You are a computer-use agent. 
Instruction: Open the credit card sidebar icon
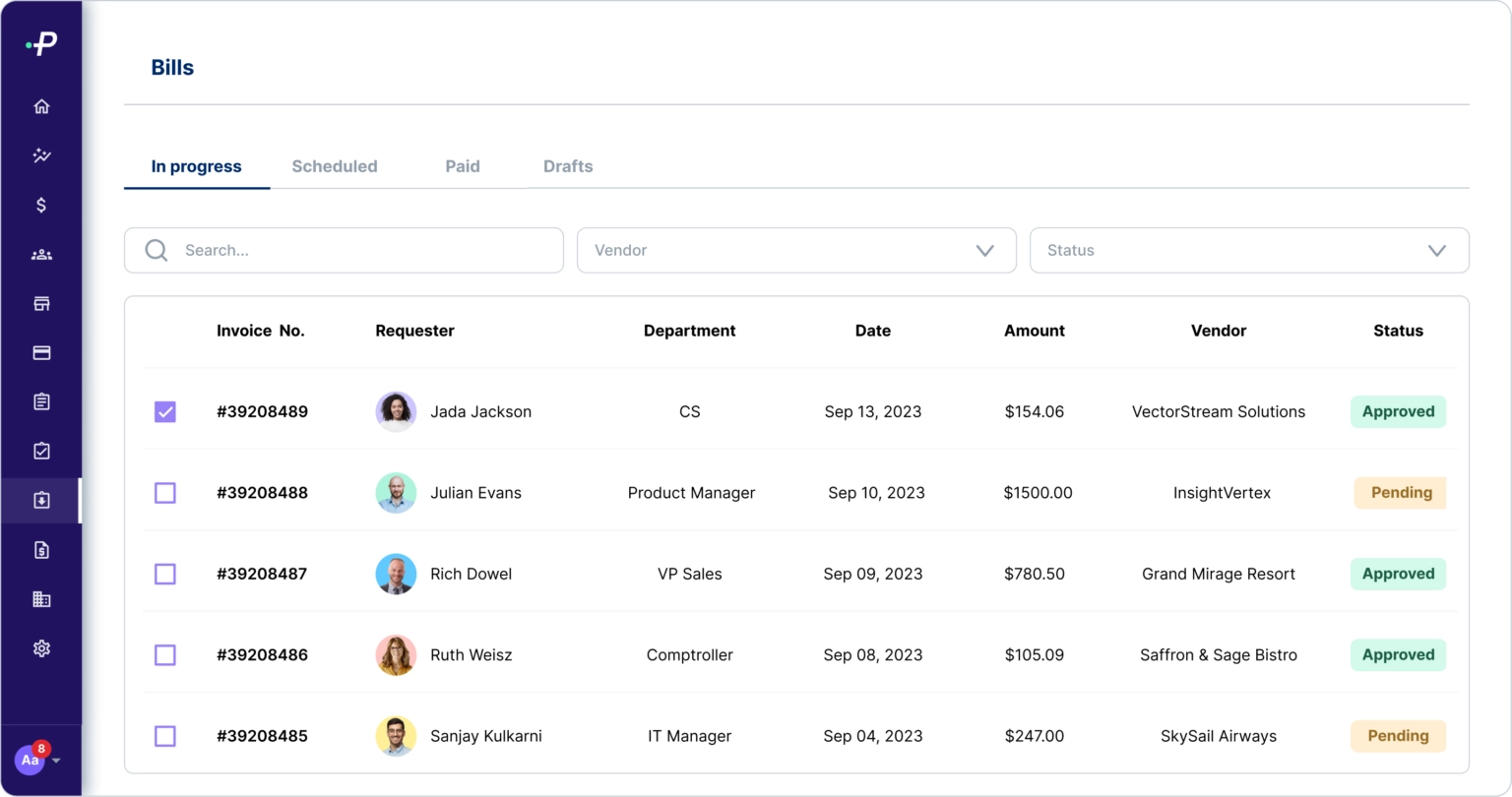coord(41,353)
